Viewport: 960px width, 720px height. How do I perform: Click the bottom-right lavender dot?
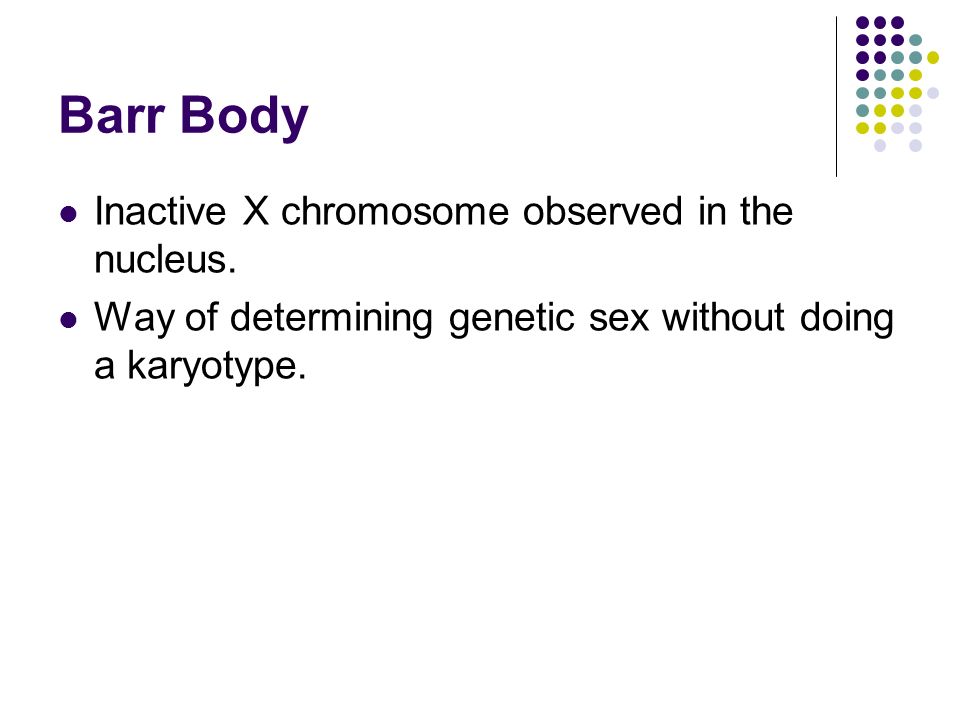915,146
